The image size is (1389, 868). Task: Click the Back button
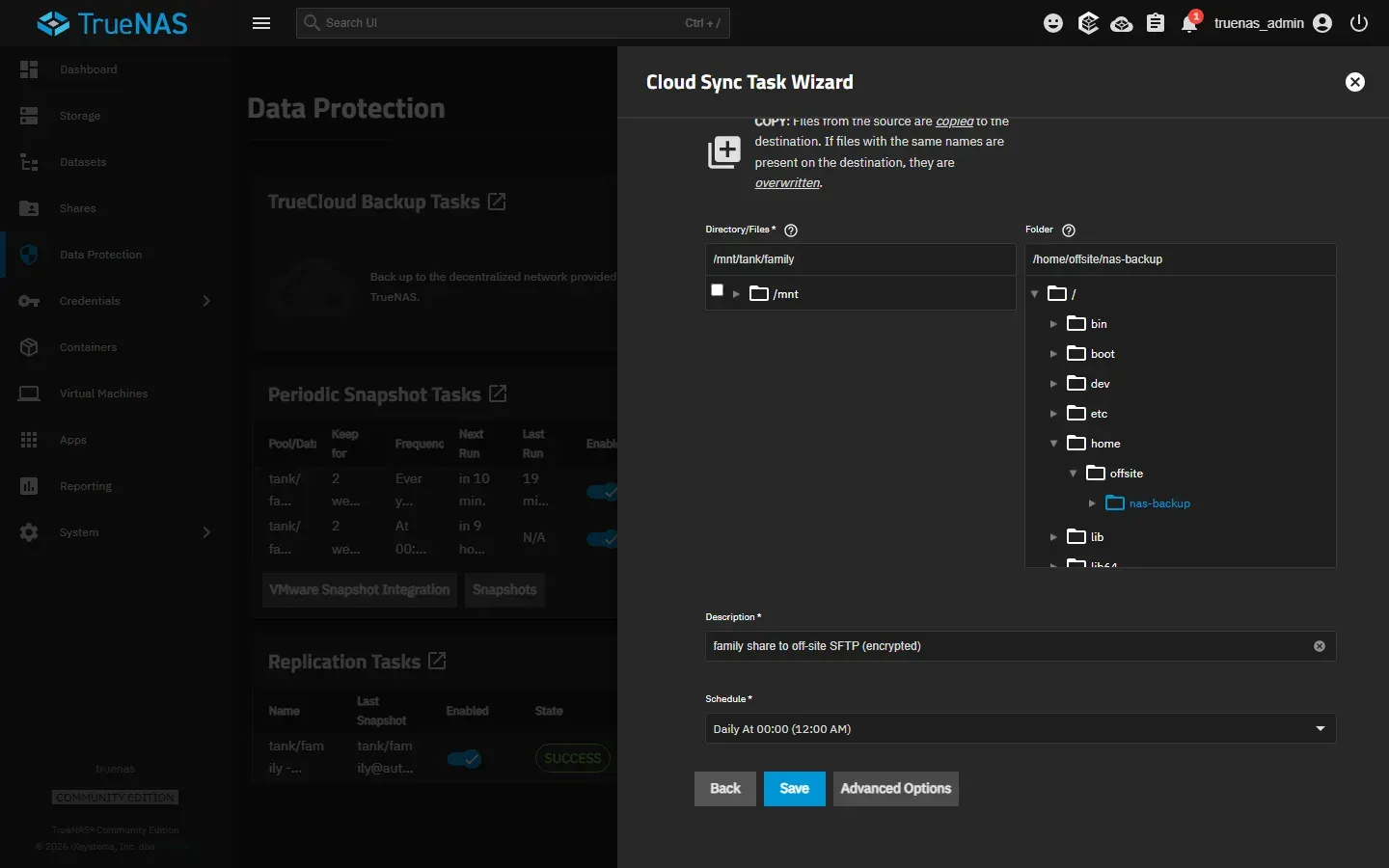[725, 789]
